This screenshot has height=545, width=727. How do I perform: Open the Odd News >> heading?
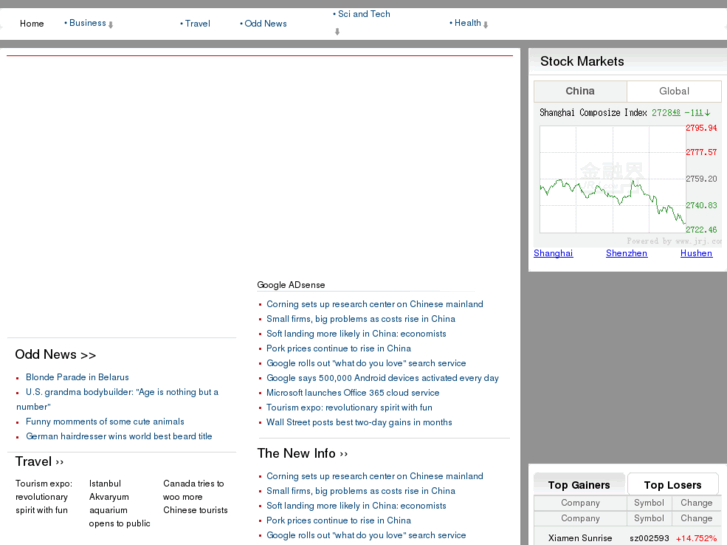(56, 355)
